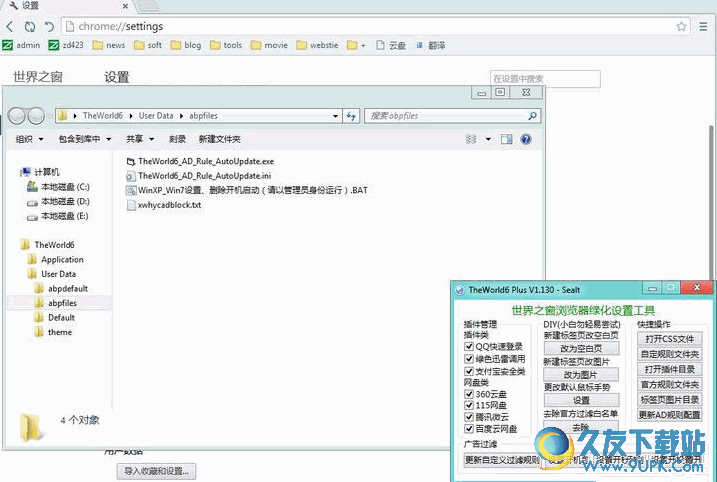The width and height of the screenshot is (717, 482).
Task: Click Explorer's forward navigation button
Action: coord(36,116)
